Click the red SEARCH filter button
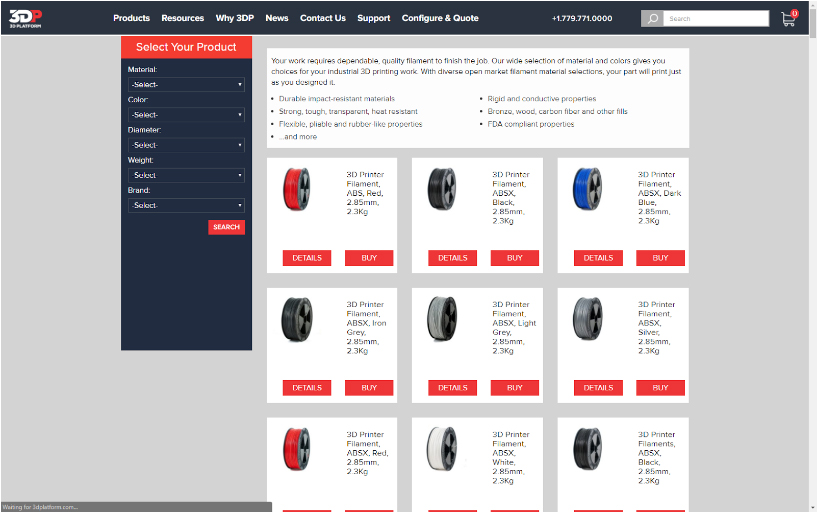 pyautogui.click(x=226, y=227)
